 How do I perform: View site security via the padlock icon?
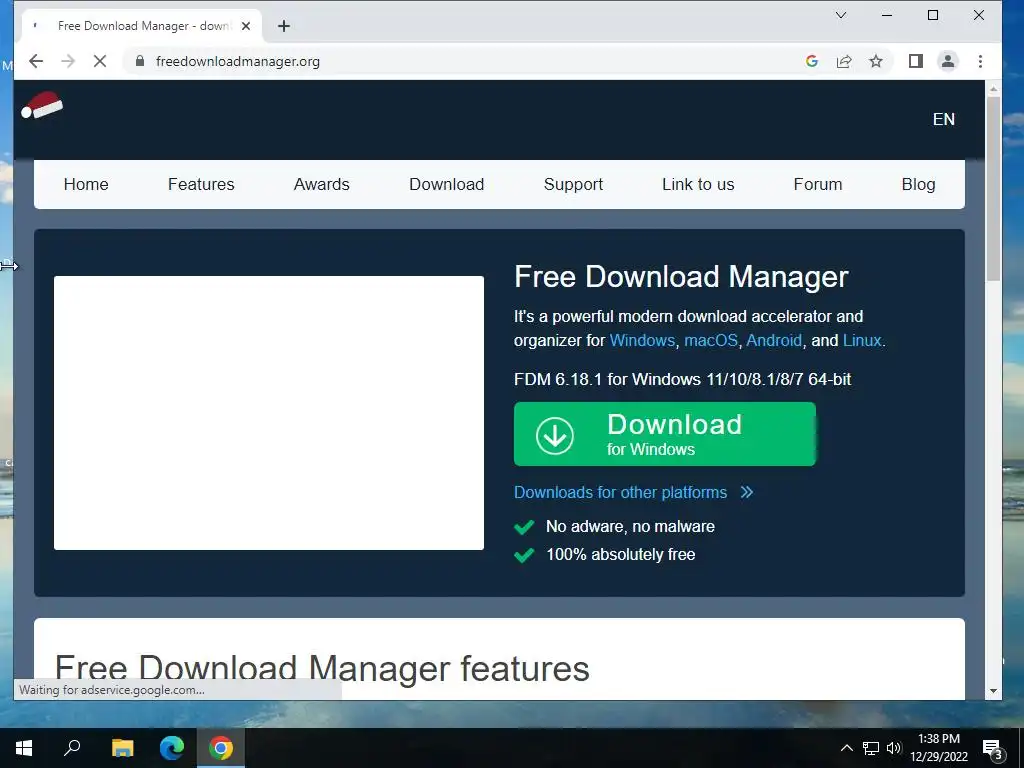pos(139,61)
